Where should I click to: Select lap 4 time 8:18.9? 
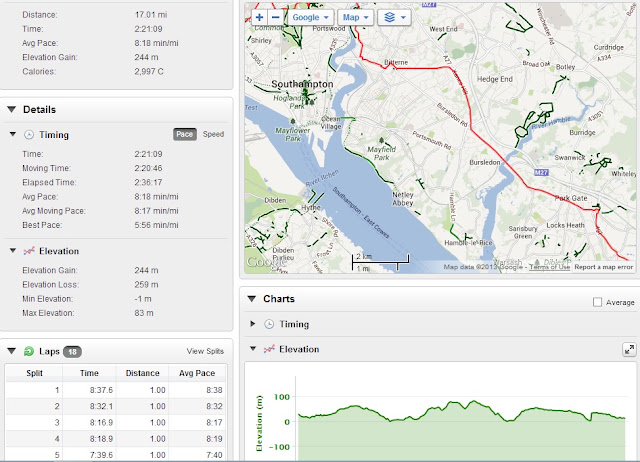tap(101, 439)
